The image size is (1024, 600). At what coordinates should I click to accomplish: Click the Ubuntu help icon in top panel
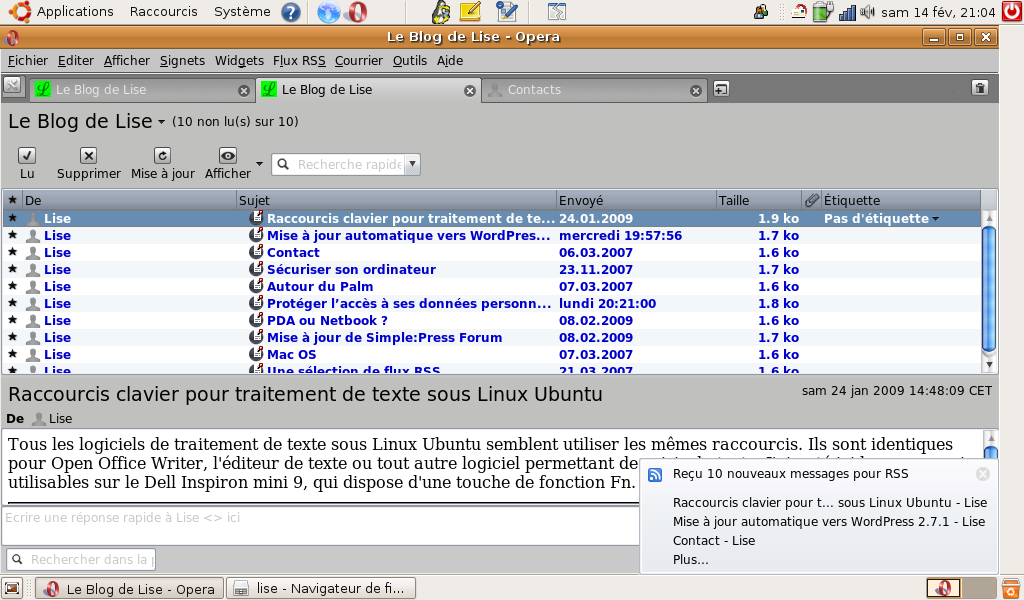(291, 12)
